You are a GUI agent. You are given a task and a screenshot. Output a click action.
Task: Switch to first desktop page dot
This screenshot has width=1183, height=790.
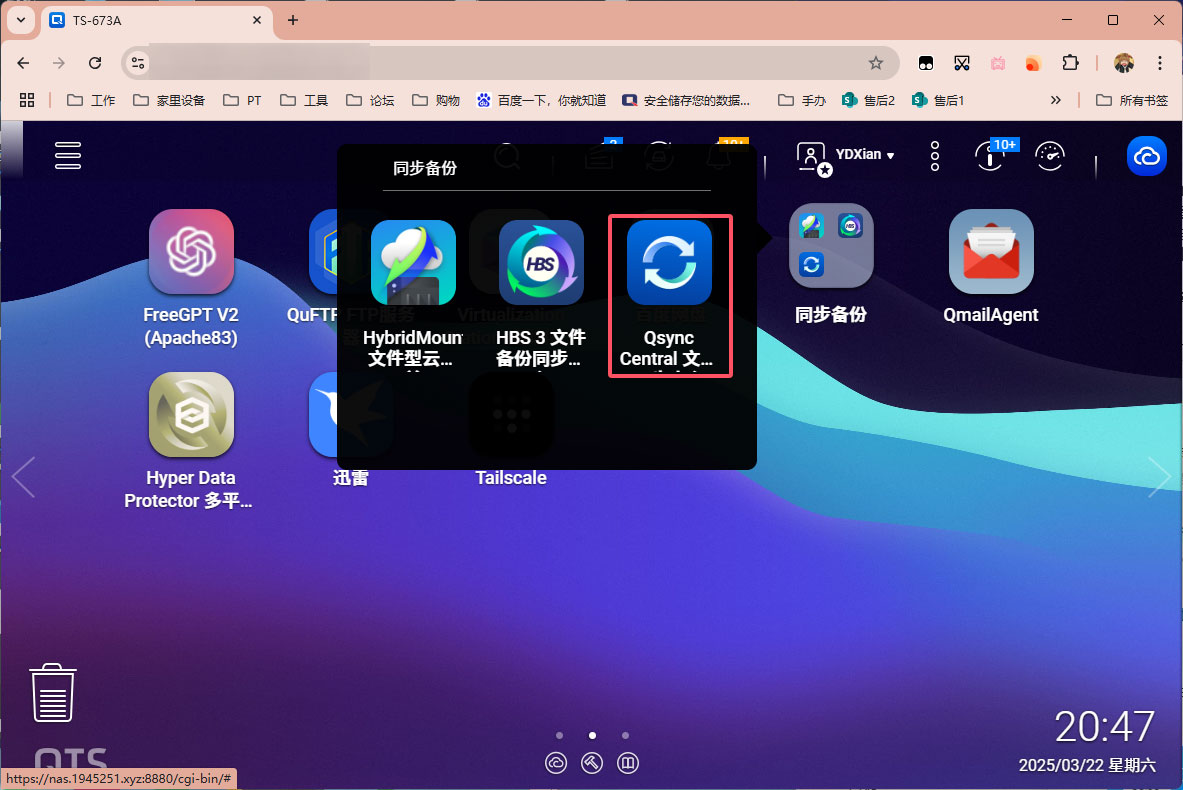pyautogui.click(x=559, y=735)
